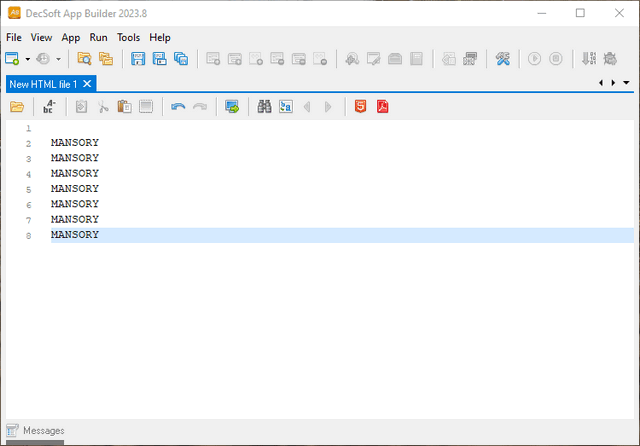
Task: Click the open folder icon in the editor toolbar
Action: 17,107
